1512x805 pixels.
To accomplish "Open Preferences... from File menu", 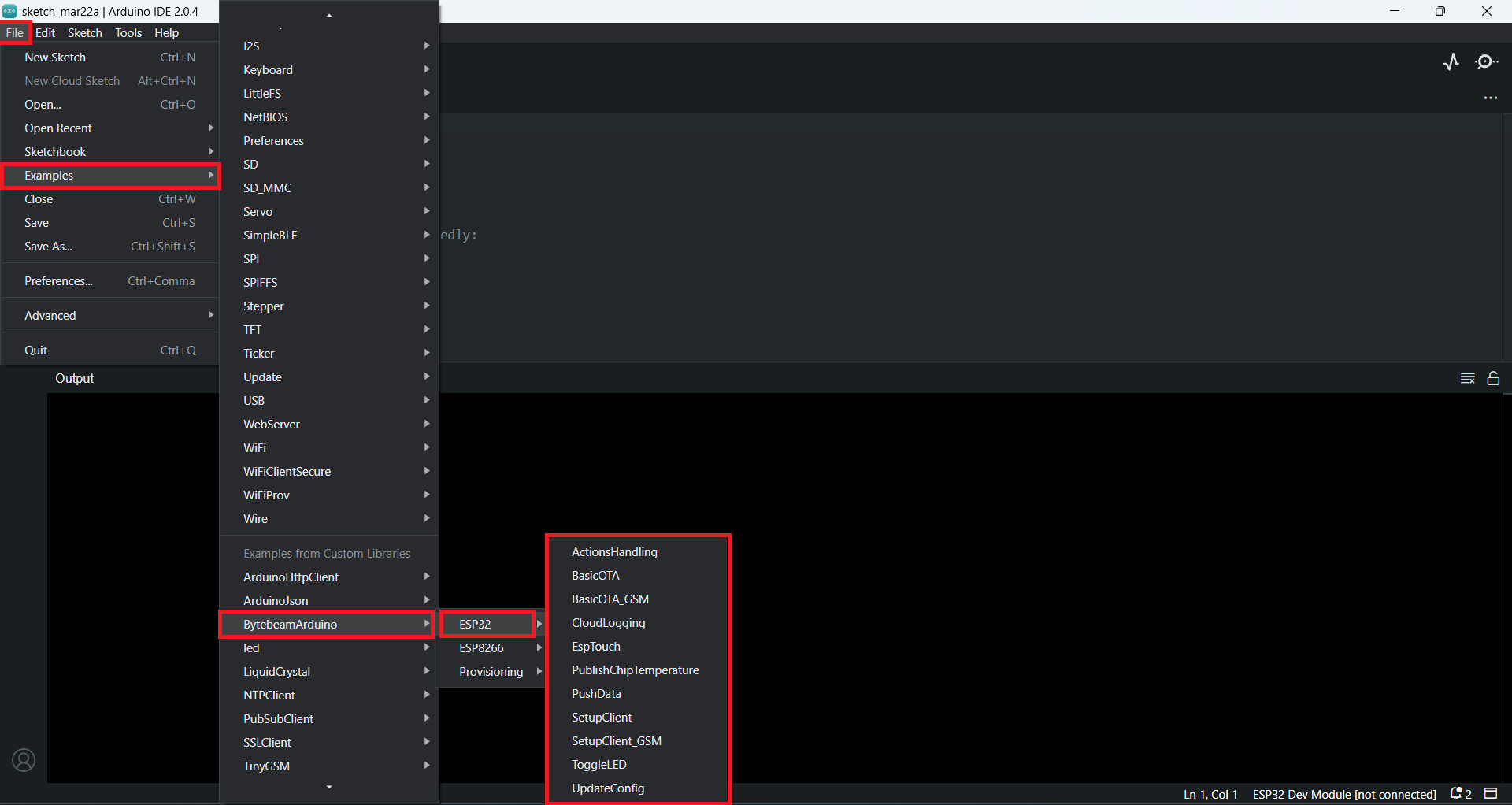I will point(110,281).
